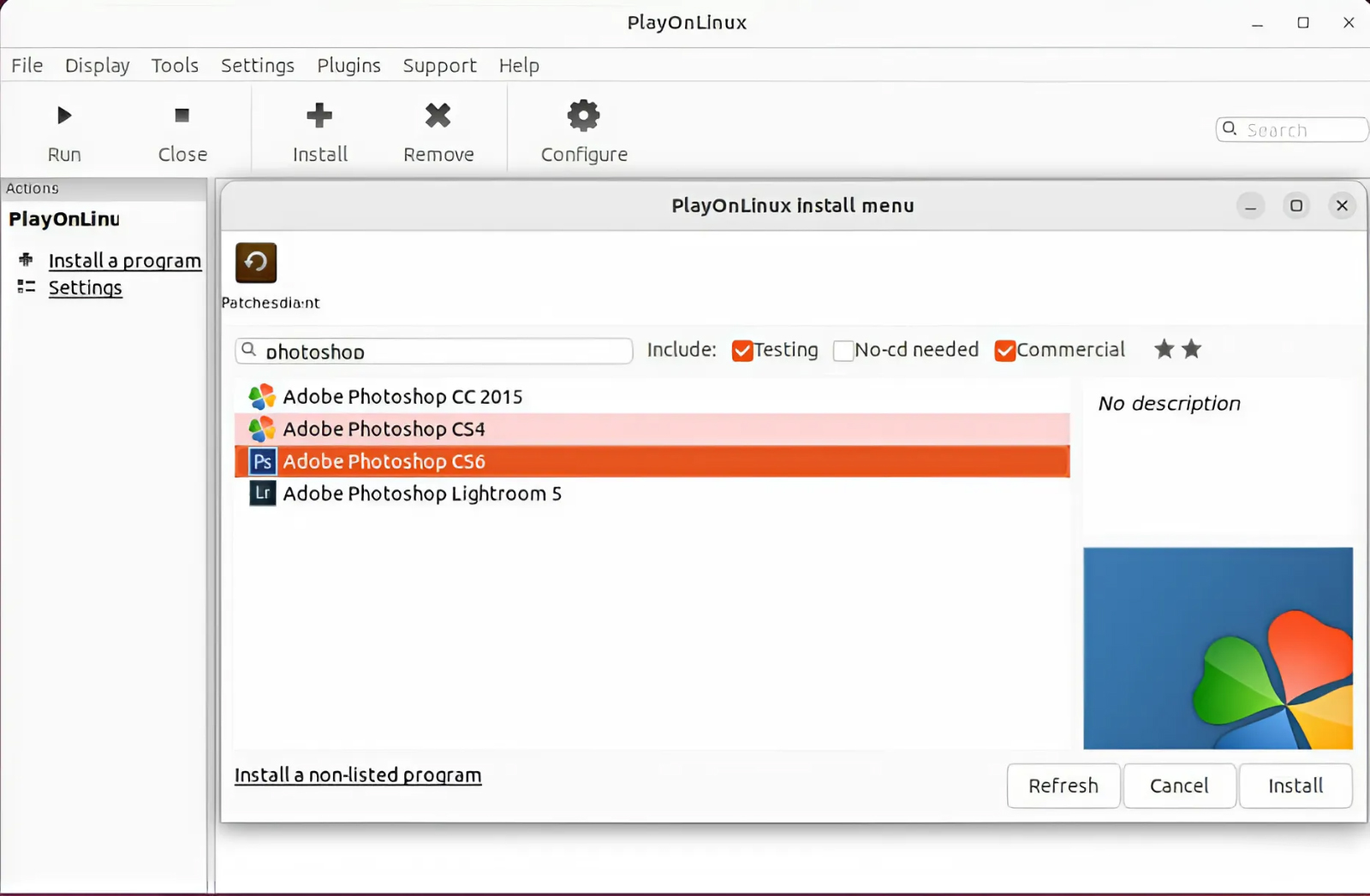Screen dimensions: 1370x896
Task: Click the Run icon in the toolbar
Action: tap(63, 116)
